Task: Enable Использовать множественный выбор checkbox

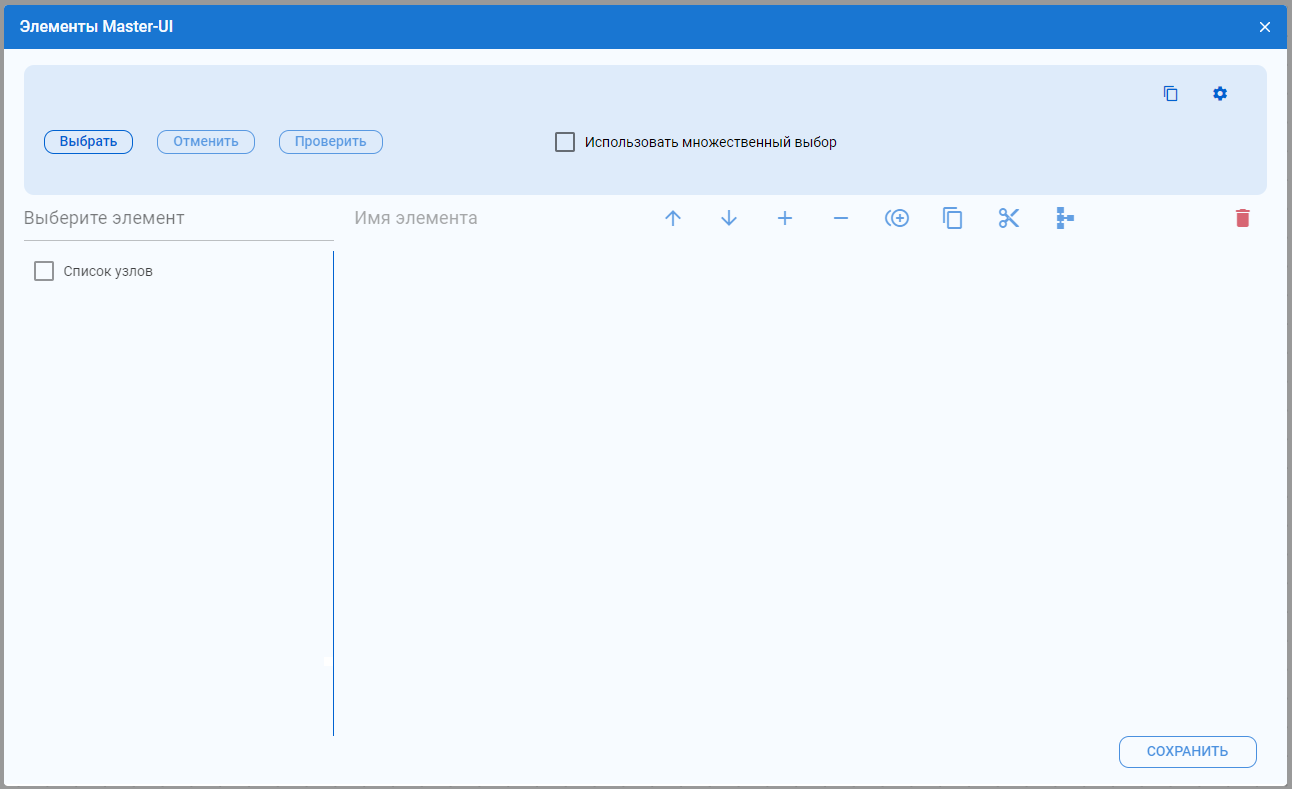Action: (x=565, y=142)
